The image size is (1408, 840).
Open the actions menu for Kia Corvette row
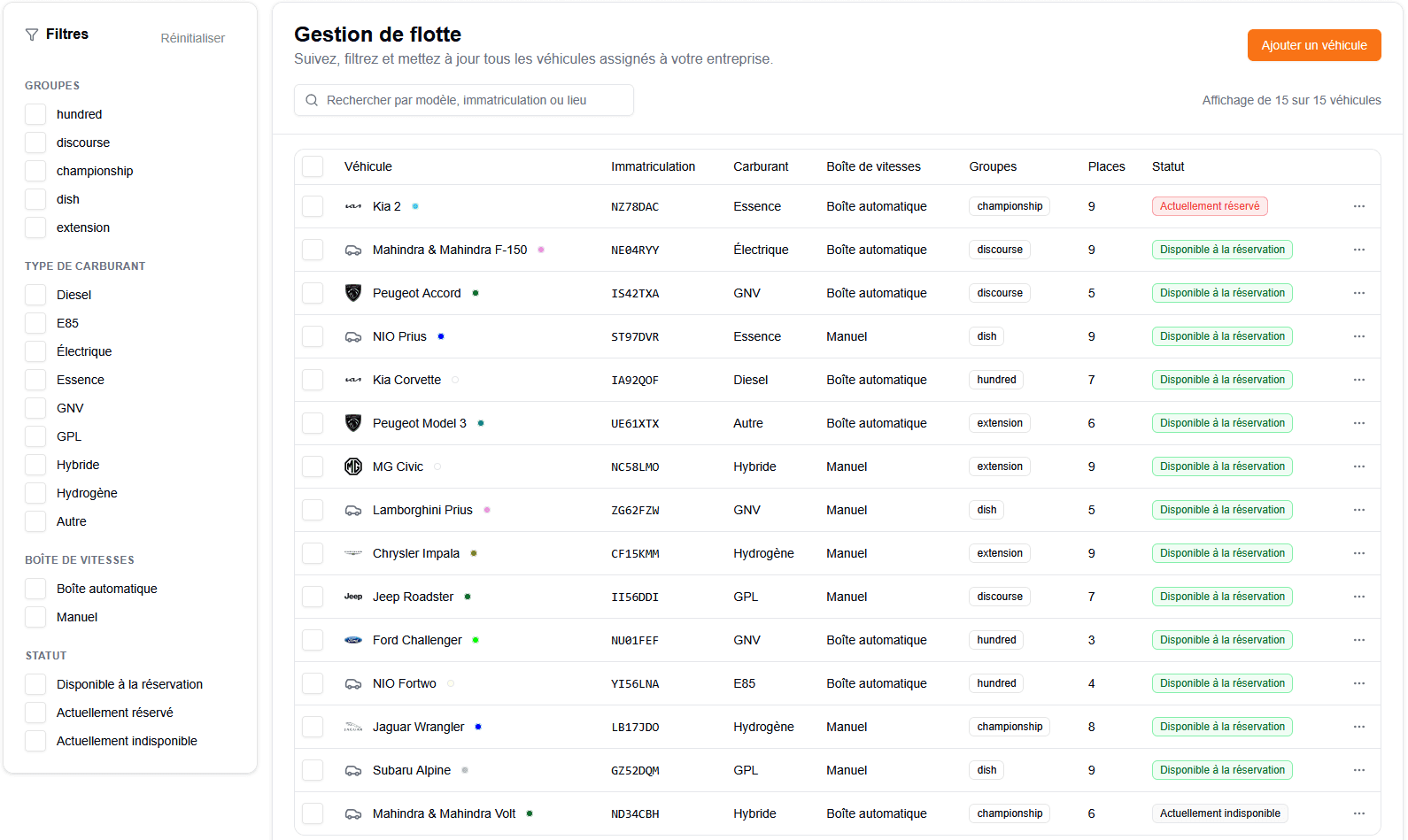(x=1359, y=380)
